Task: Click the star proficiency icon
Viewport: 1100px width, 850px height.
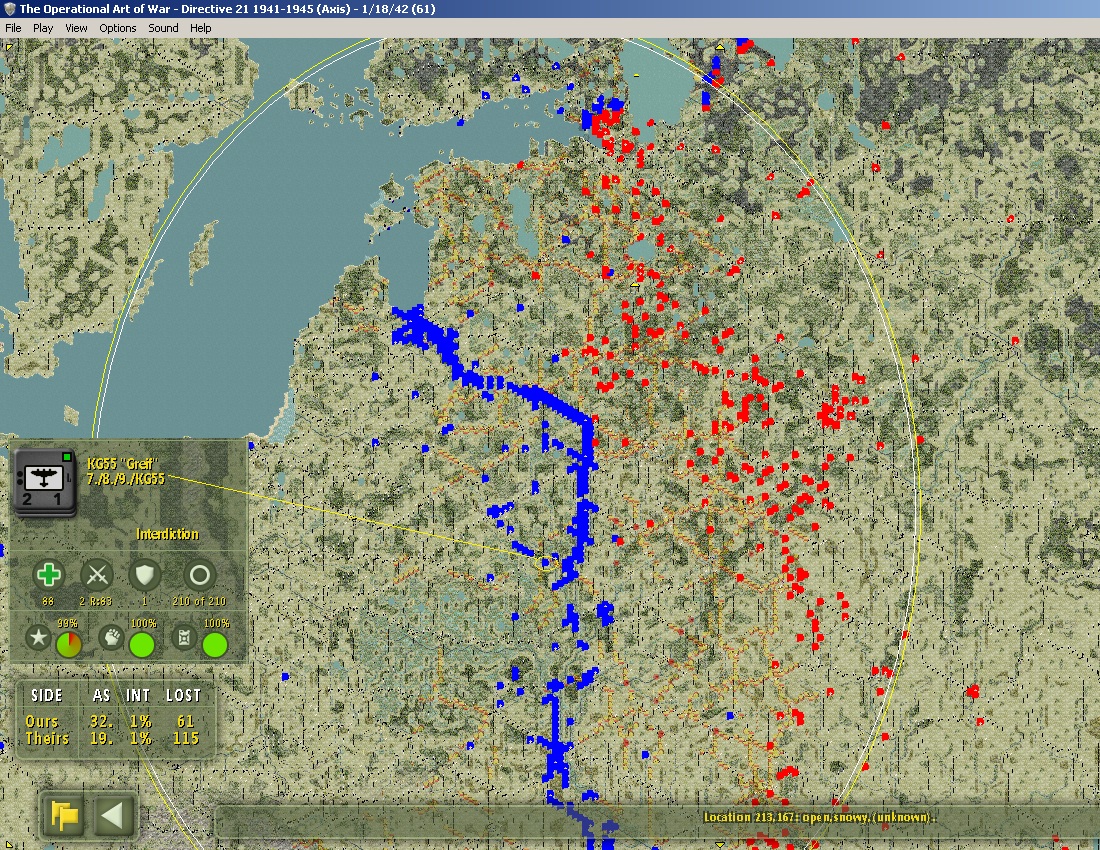Action: pos(38,638)
